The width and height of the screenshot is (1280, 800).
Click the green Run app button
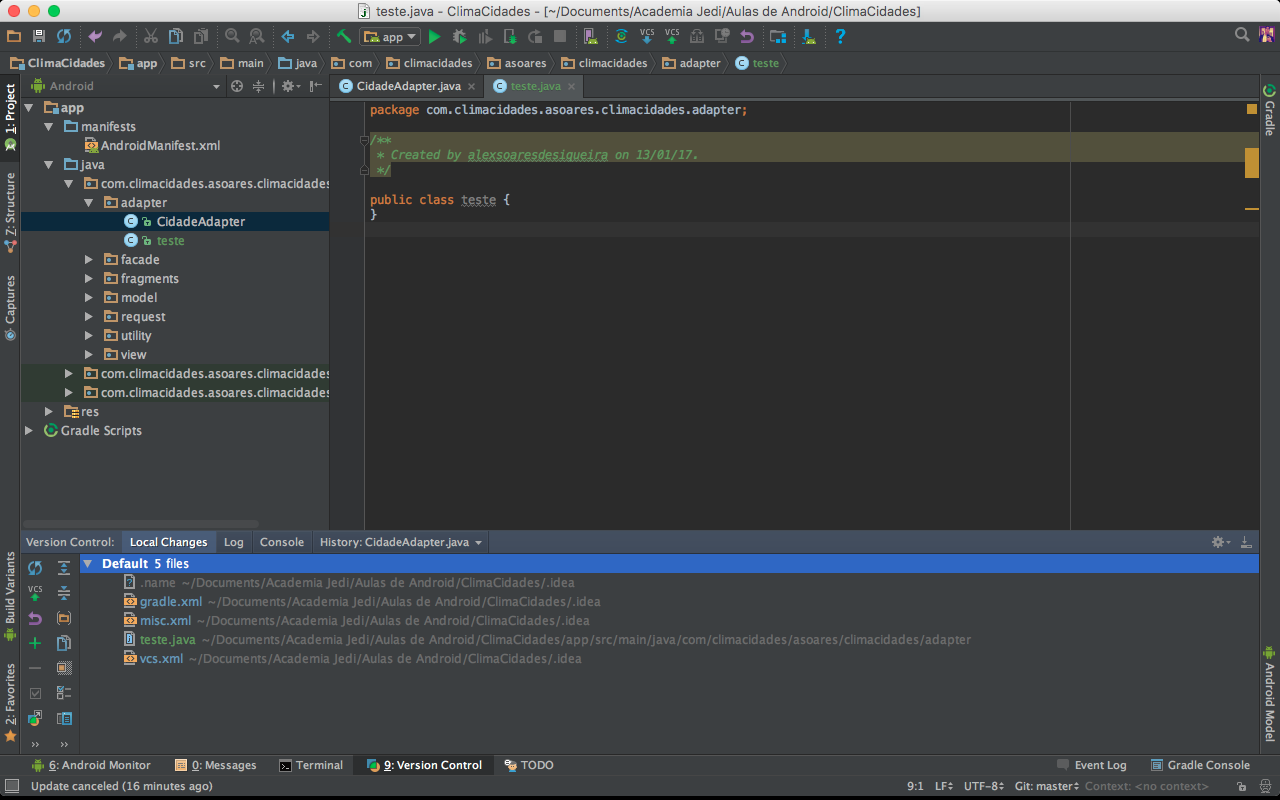tap(434, 37)
